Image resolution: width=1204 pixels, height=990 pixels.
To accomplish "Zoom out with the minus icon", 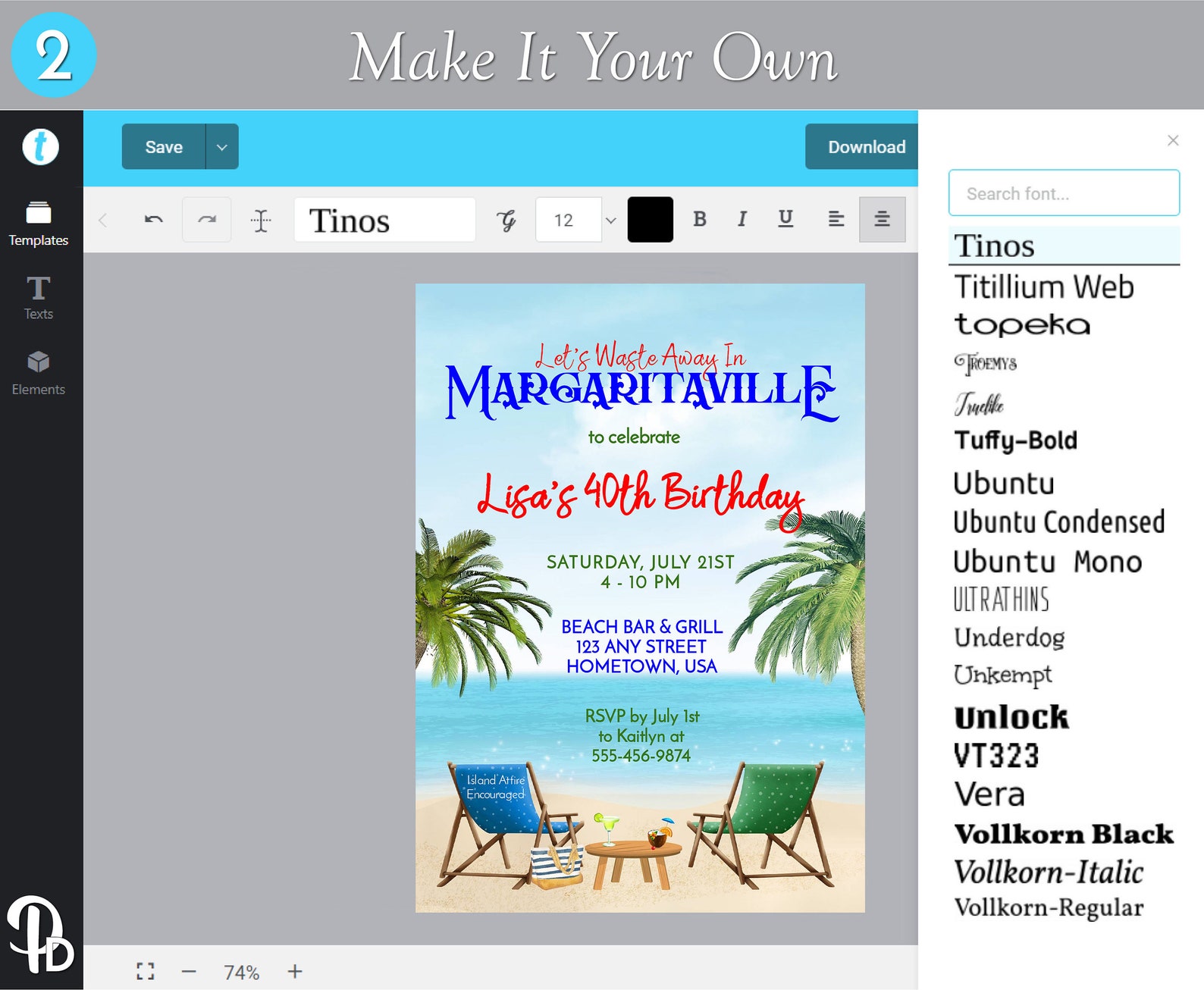I will click(x=189, y=971).
